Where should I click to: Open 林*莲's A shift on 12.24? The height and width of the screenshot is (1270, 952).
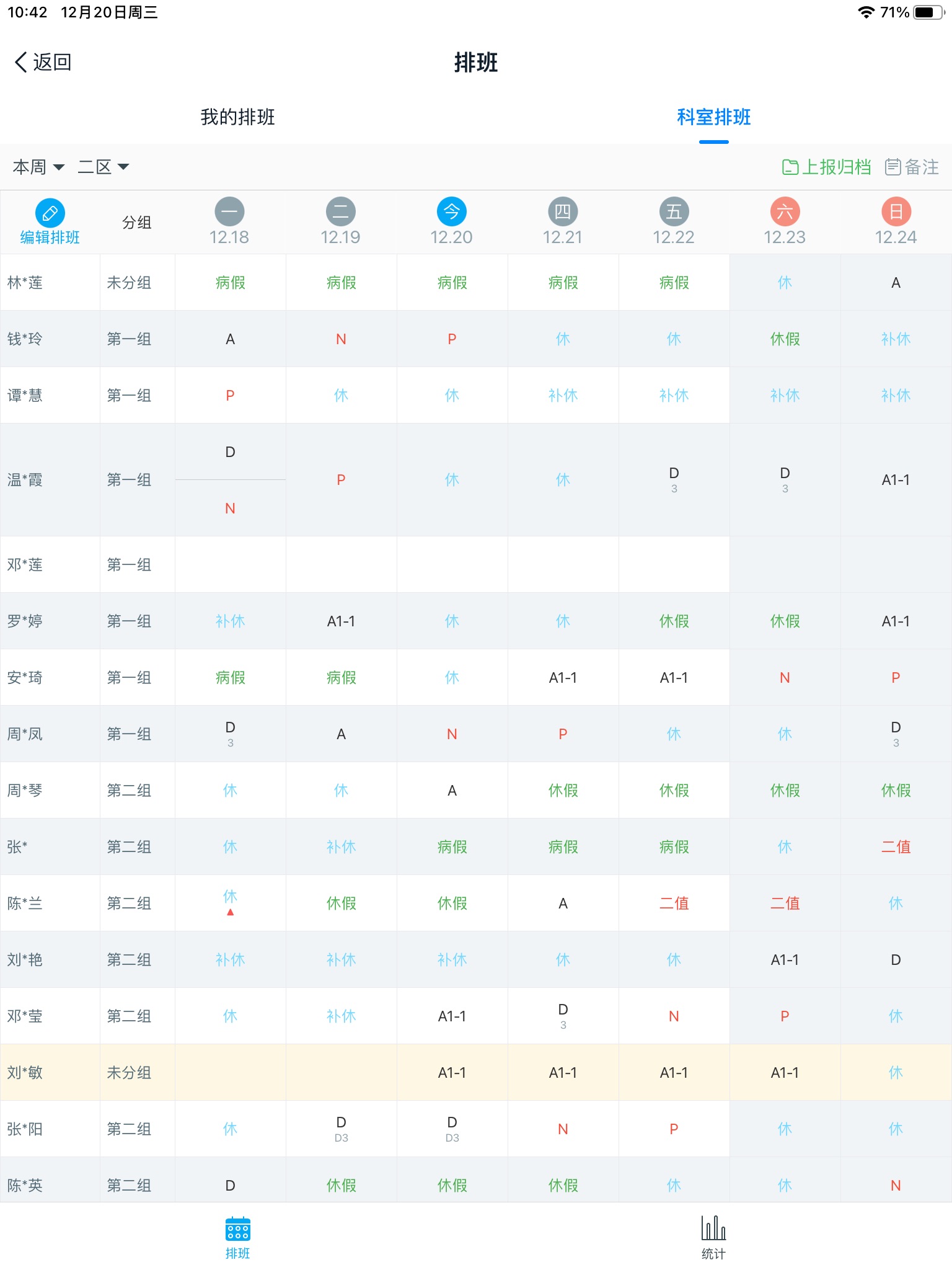[x=896, y=283]
